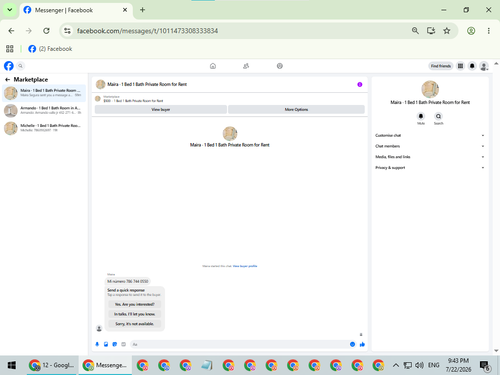Open the Michelle conversation in the list
This screenshot has width=500, height=375.
point(44,128)
